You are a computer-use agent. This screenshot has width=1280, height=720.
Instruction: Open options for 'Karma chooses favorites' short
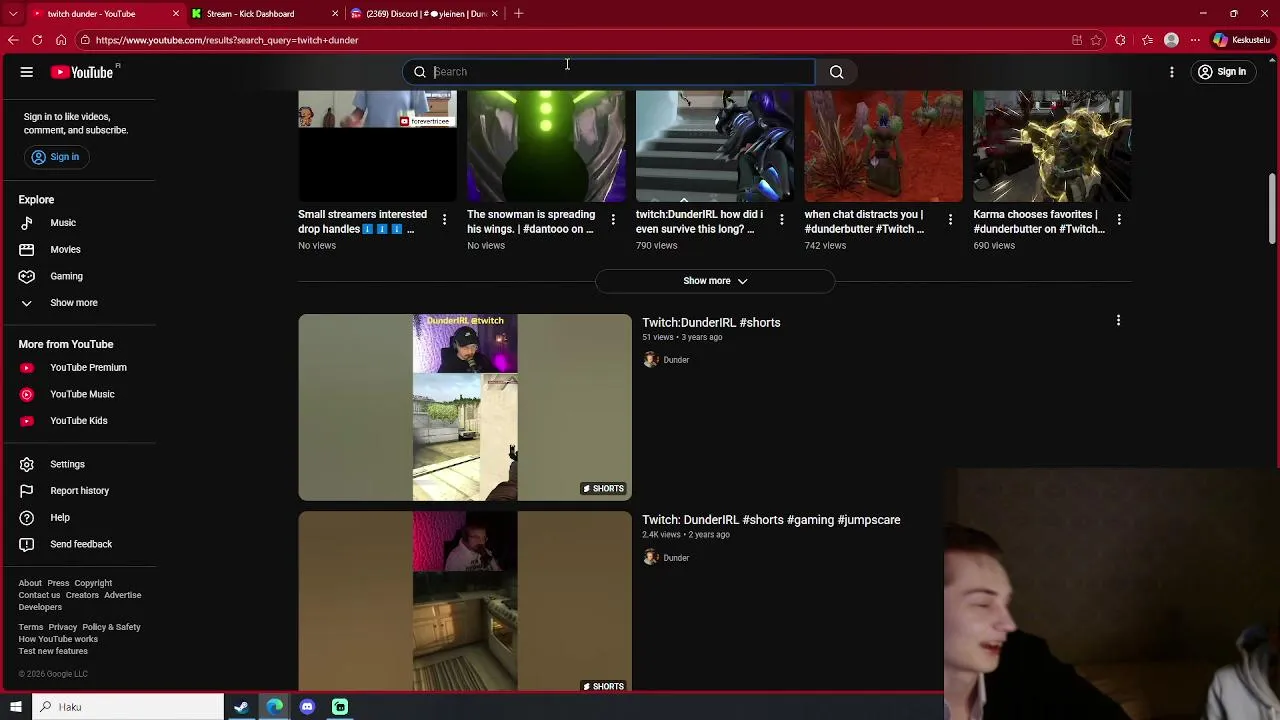point(1119,219)
